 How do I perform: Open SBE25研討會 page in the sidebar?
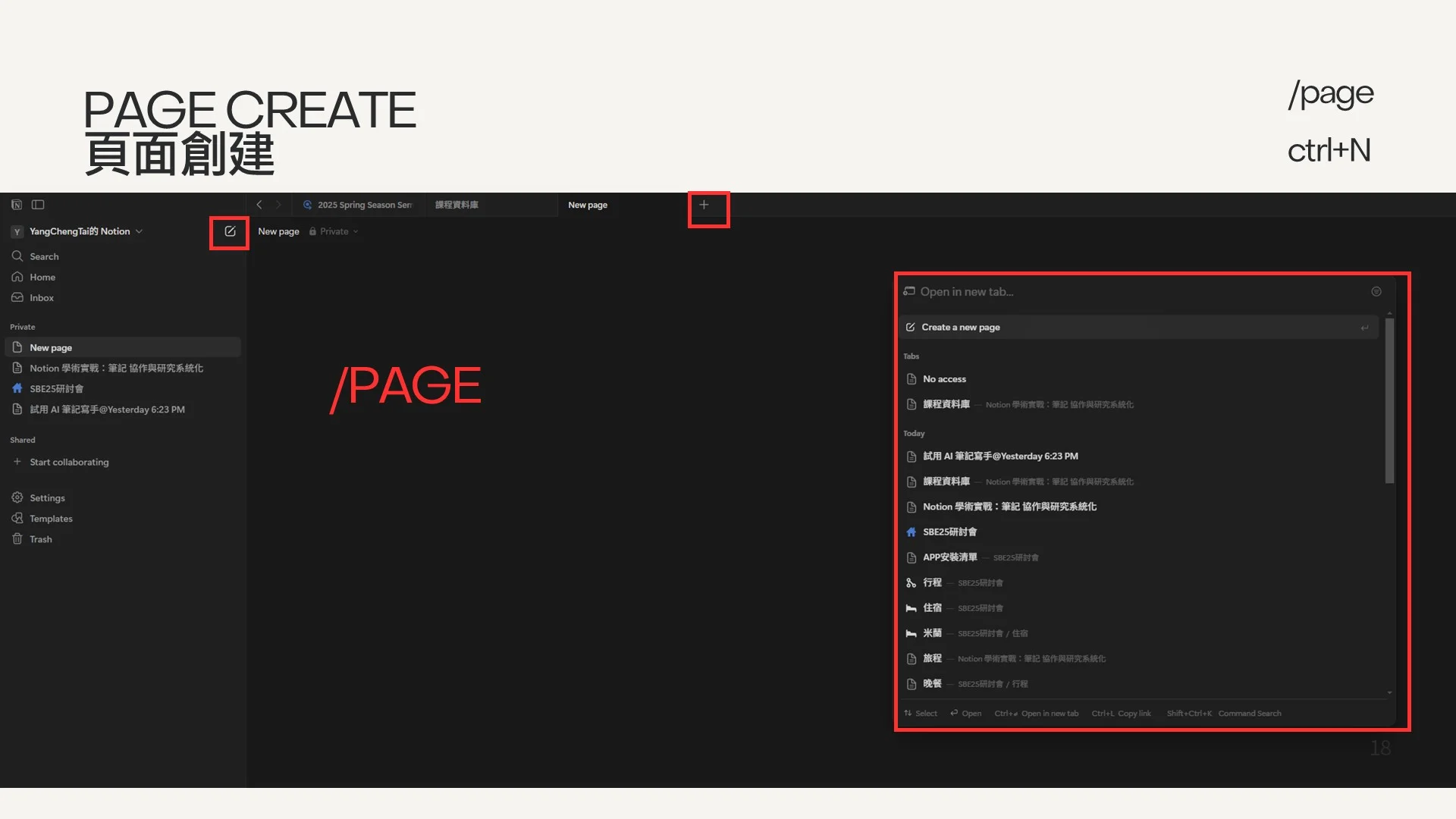[x=56, y=389]
